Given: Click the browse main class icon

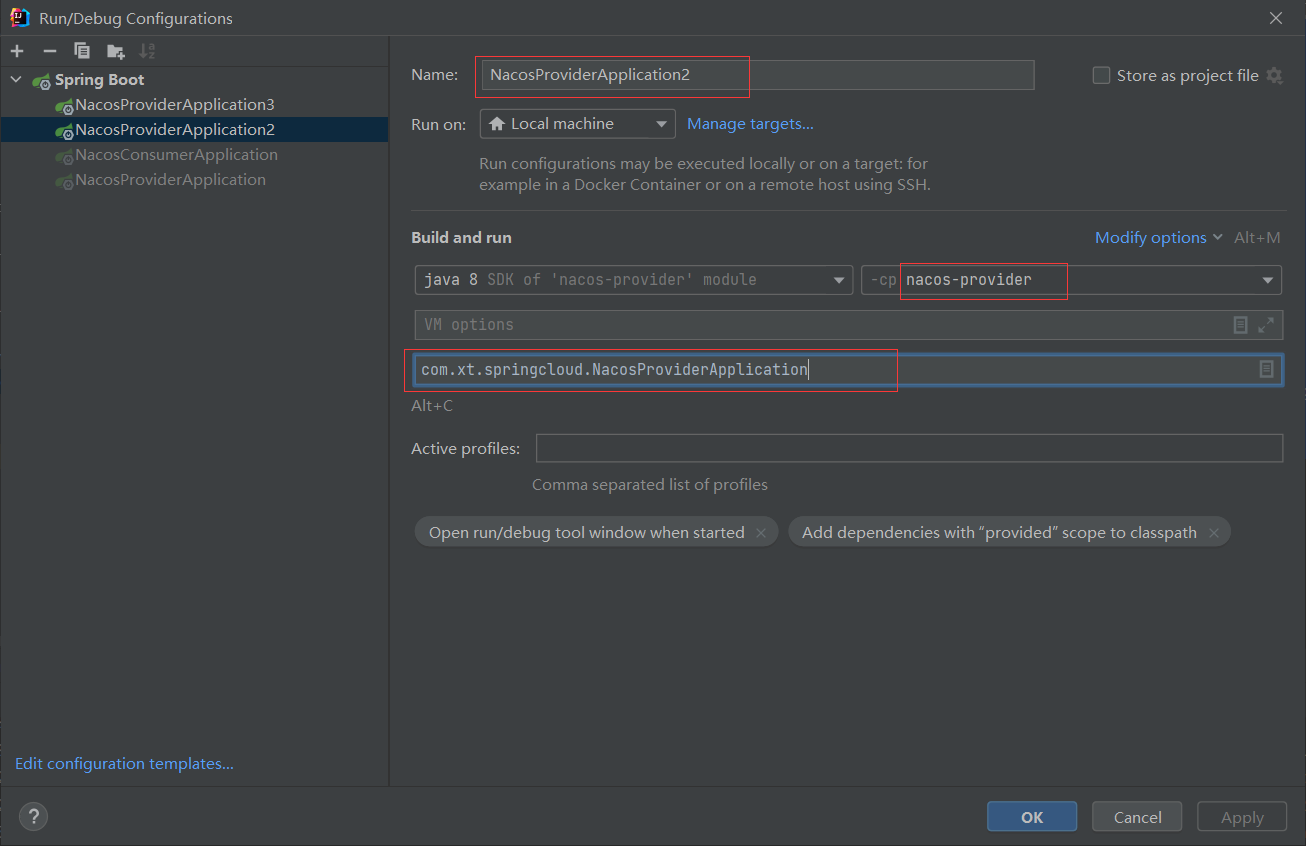Looking at the screenshot, I should tap(1266, 370).
